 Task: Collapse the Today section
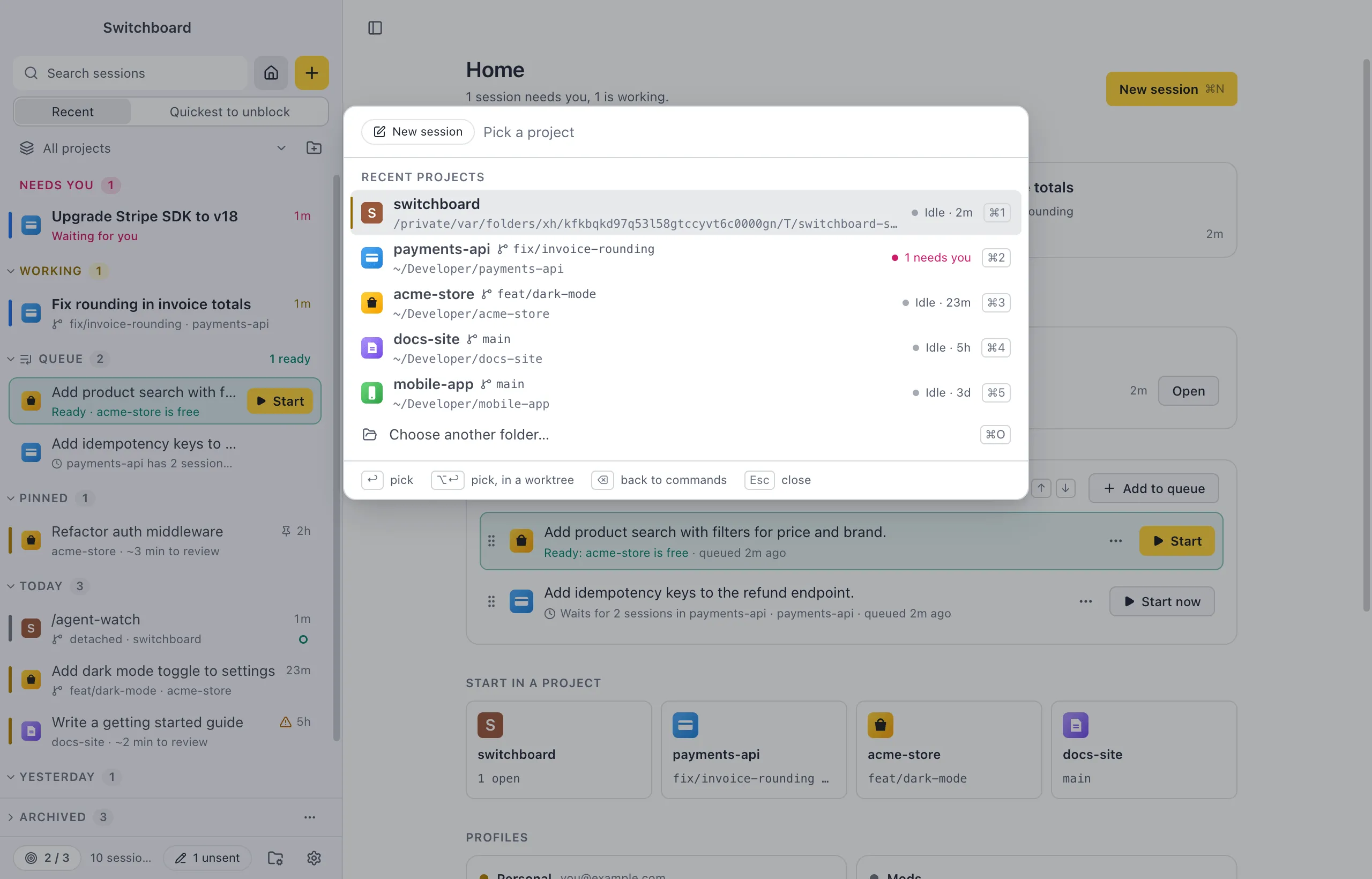point(11,586)
